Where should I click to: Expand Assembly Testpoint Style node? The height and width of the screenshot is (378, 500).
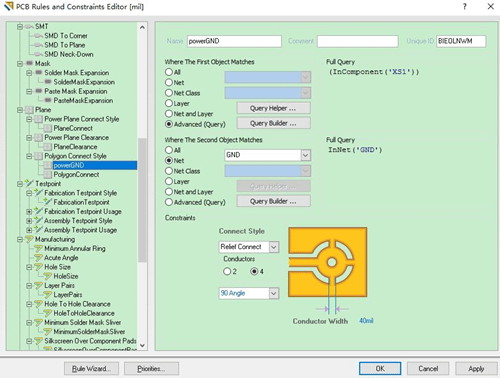click(29, 221)
